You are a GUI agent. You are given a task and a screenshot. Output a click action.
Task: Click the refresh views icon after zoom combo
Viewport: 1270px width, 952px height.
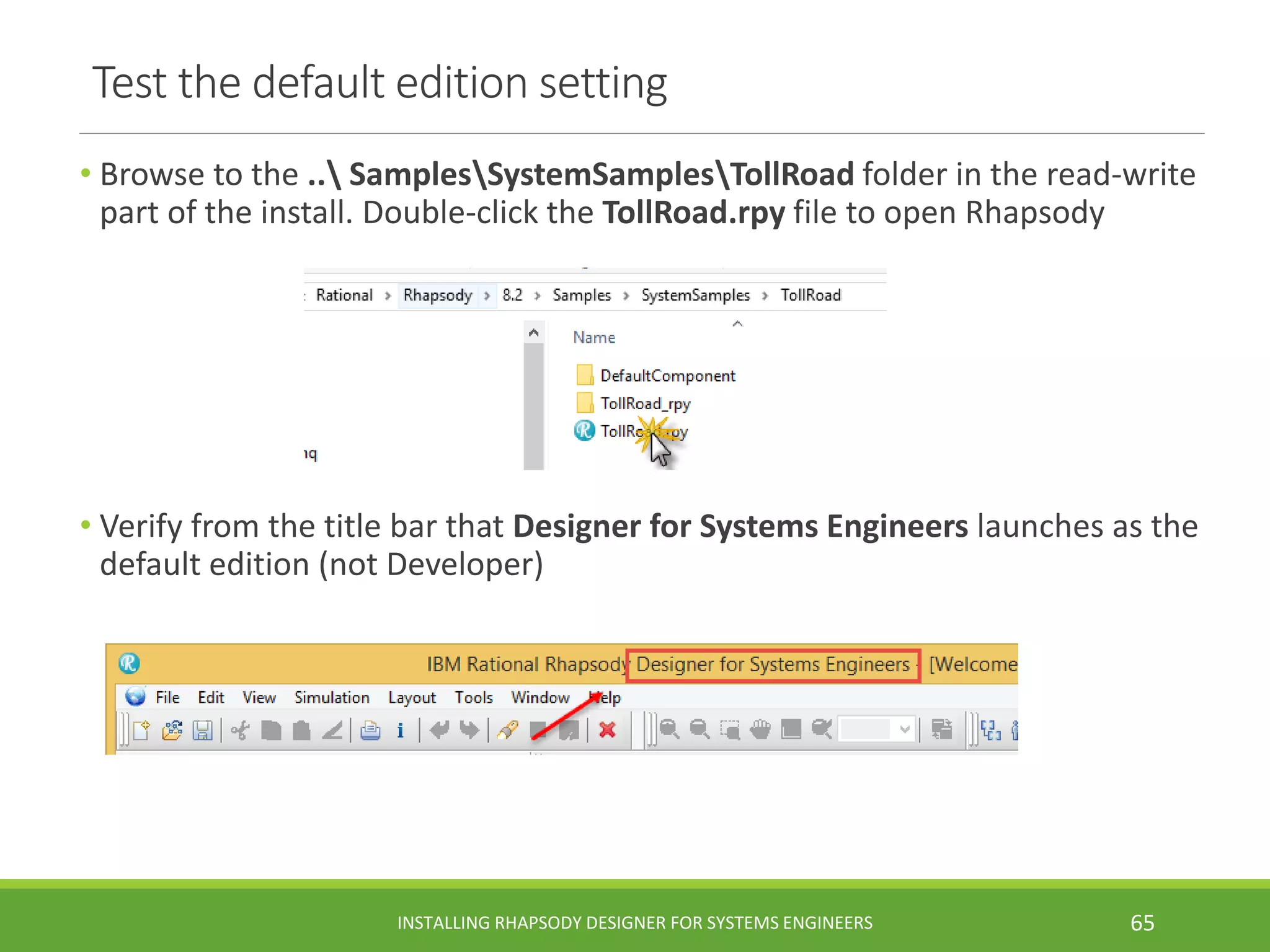coord(942,729)
